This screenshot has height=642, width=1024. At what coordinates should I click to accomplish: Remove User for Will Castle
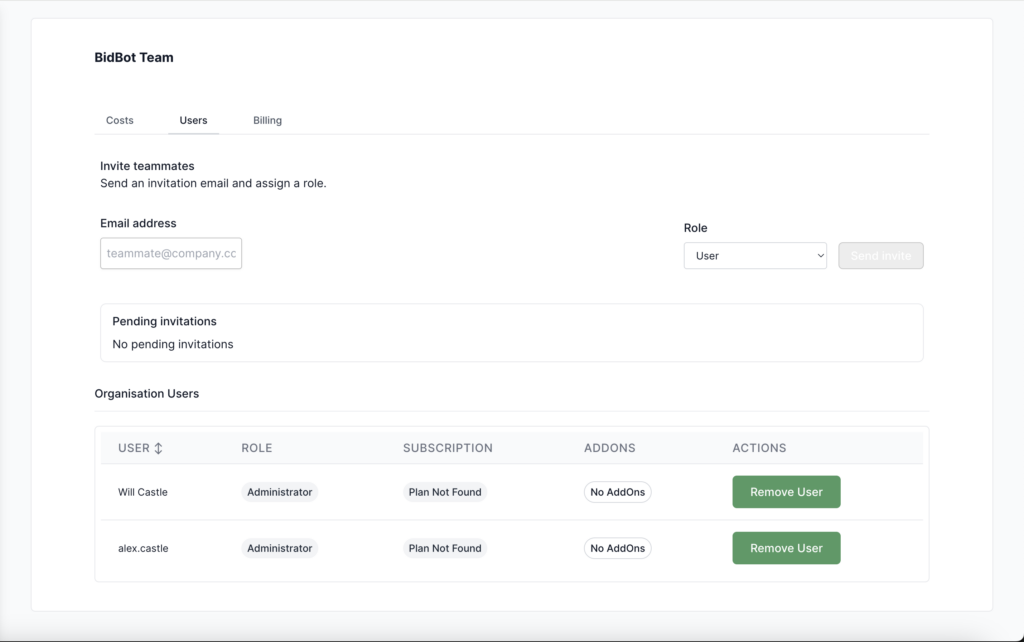(x=786, y=492)
